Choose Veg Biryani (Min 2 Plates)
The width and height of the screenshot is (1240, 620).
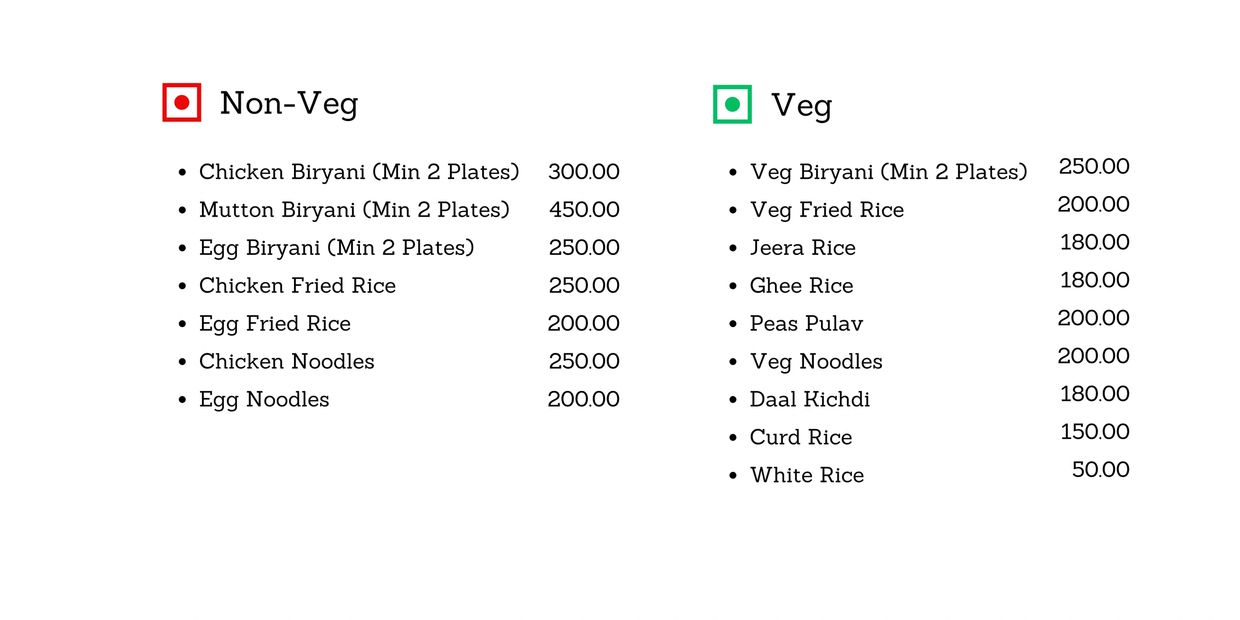click(x=889, y=172)
